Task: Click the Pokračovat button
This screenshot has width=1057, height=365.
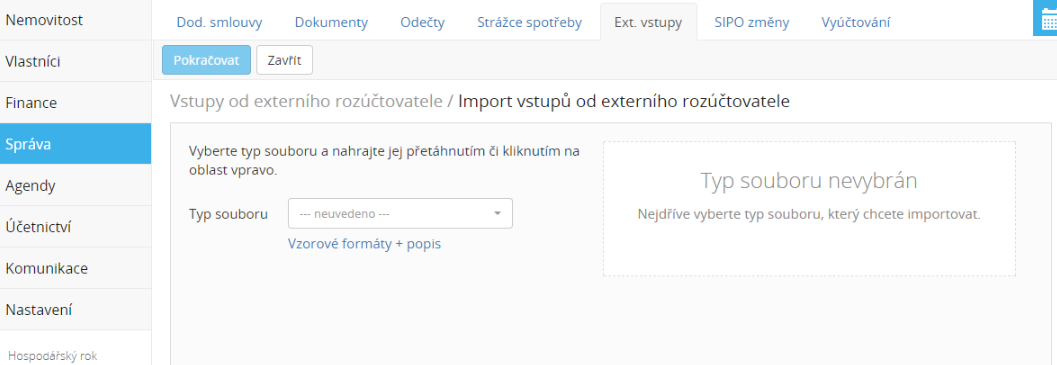Action: point(206,60)
